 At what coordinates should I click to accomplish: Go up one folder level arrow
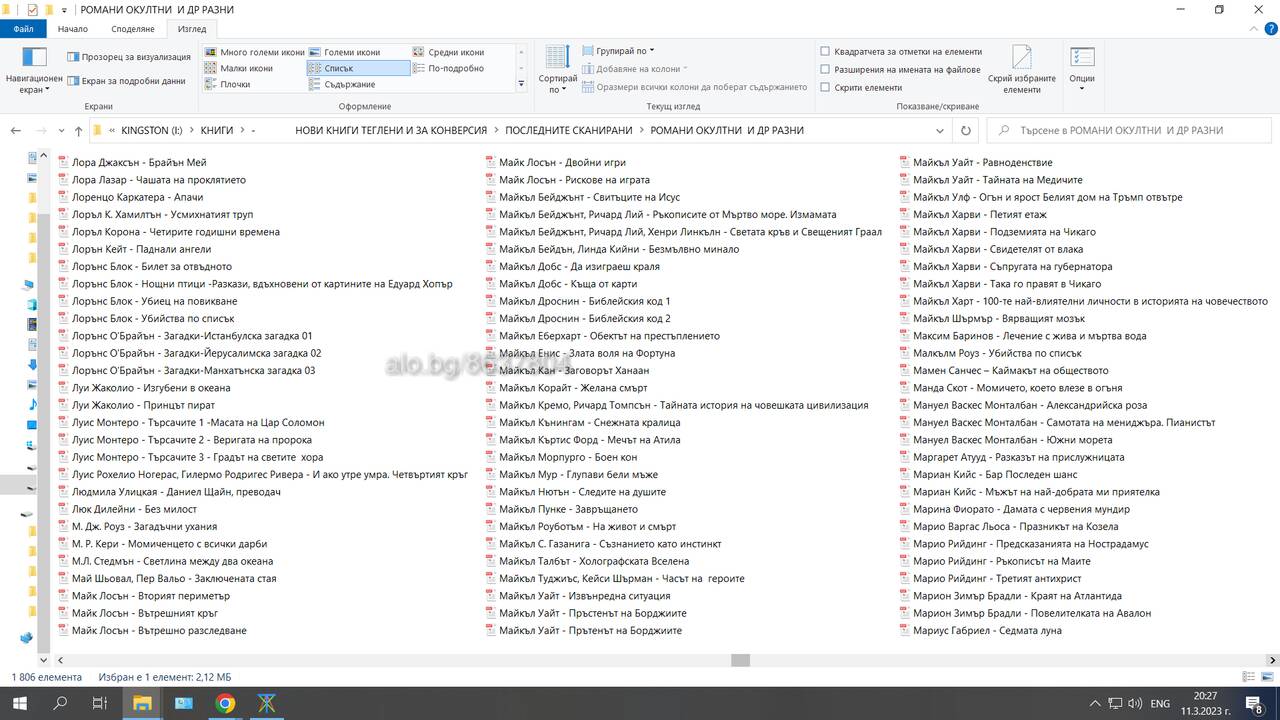tap(78, 130)
